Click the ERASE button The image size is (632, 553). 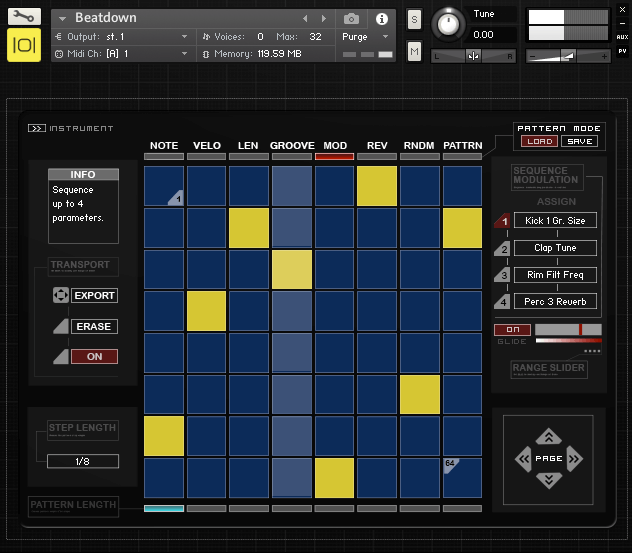pos(94,327)
